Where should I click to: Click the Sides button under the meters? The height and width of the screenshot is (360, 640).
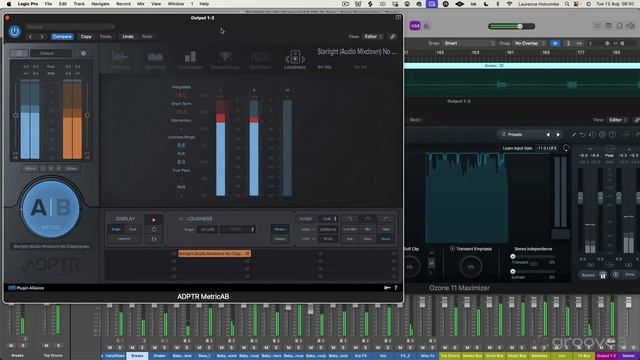coord(71,169)
